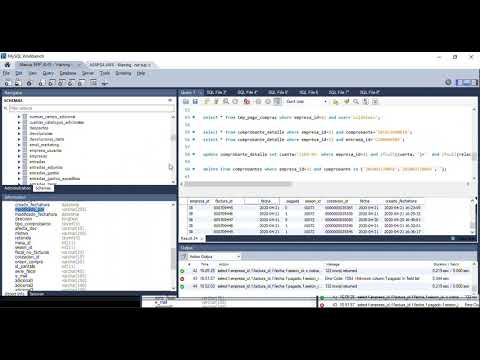Beautify the SQL query with broom icon

pyautogui.click(x=347, y=101)
